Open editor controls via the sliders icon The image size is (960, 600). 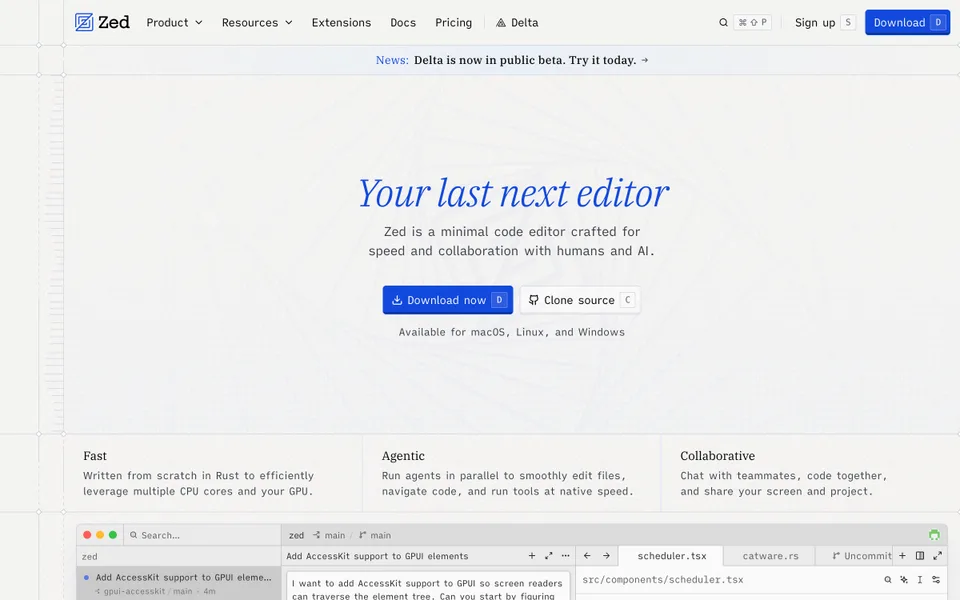coord(936,580)
